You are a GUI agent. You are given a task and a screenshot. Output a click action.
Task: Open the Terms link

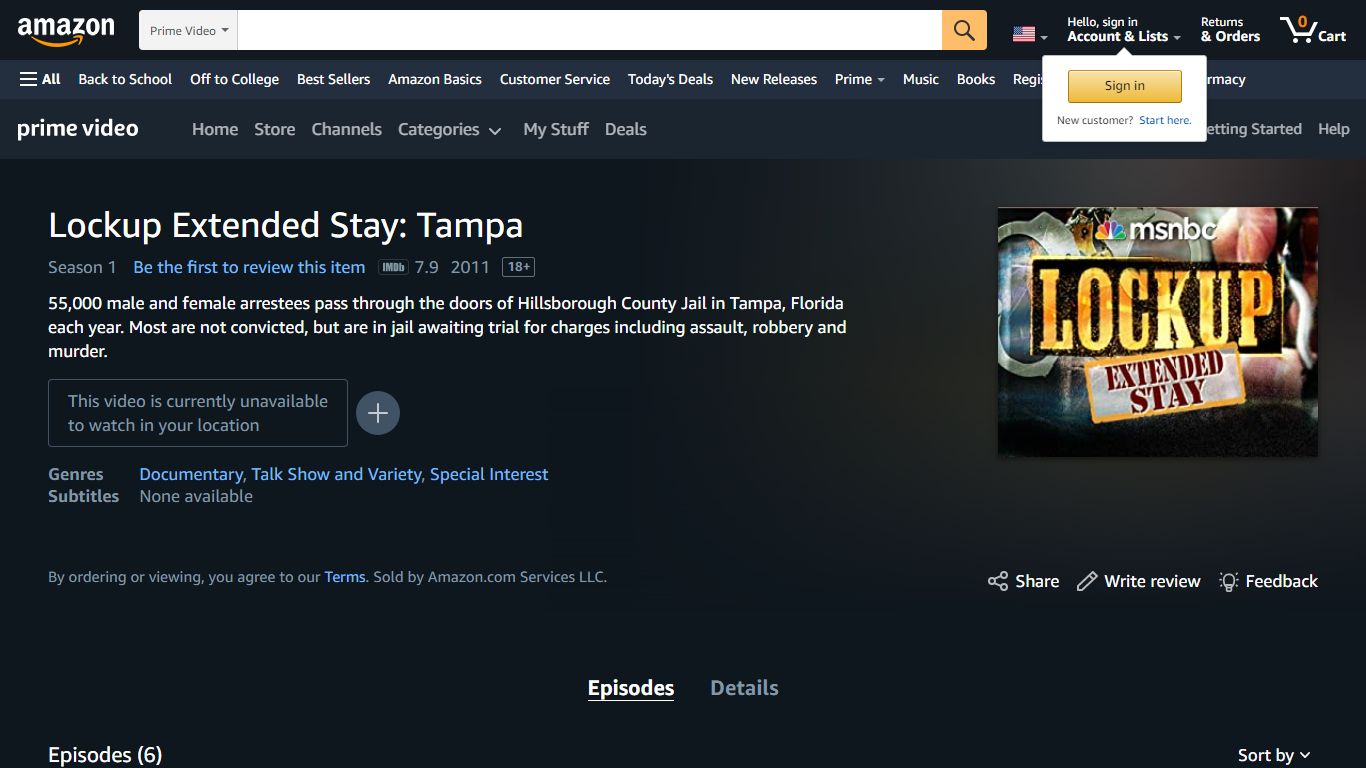[x=345, y=577]
